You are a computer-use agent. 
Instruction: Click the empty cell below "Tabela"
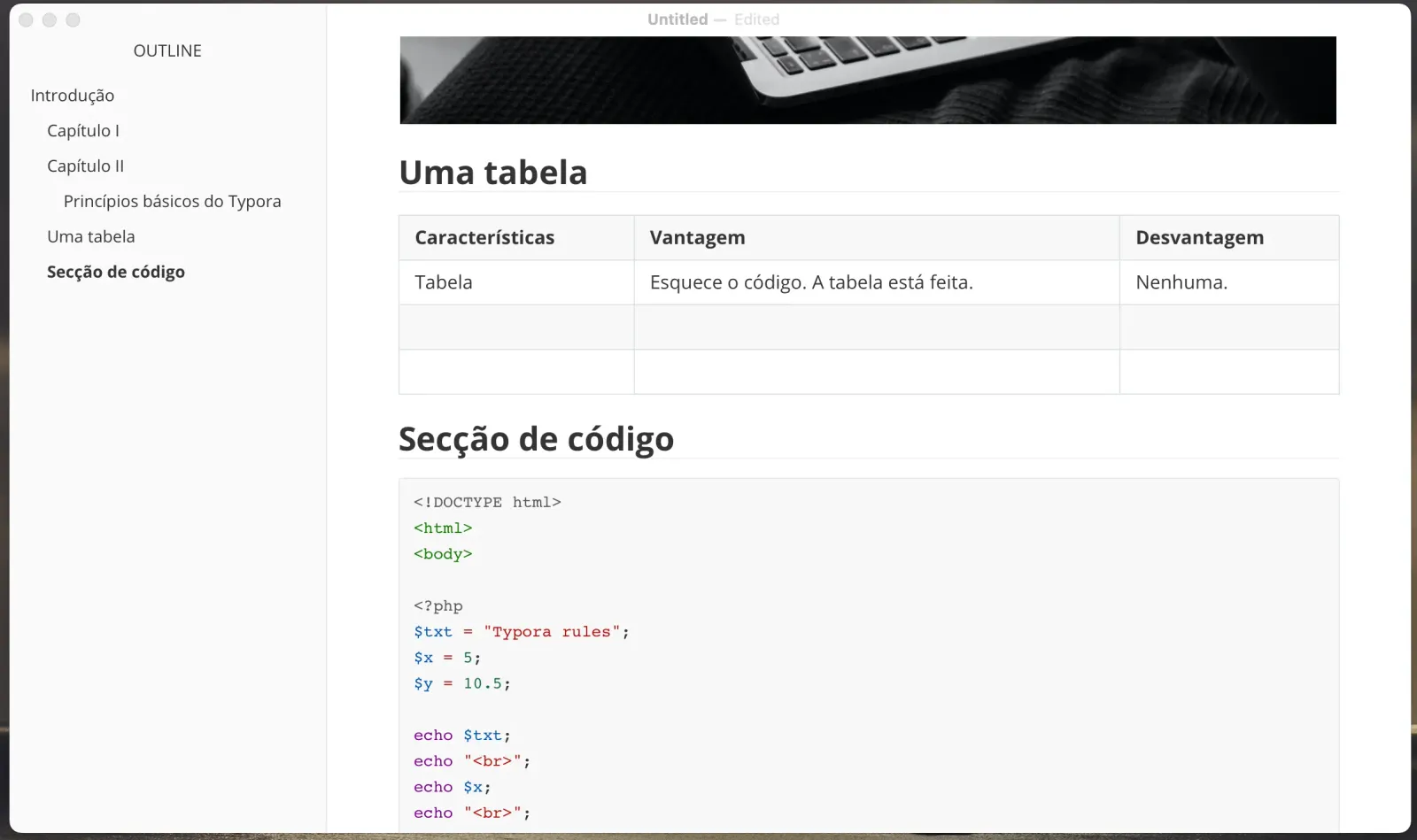pyautogui.click(x=515, y=327)
